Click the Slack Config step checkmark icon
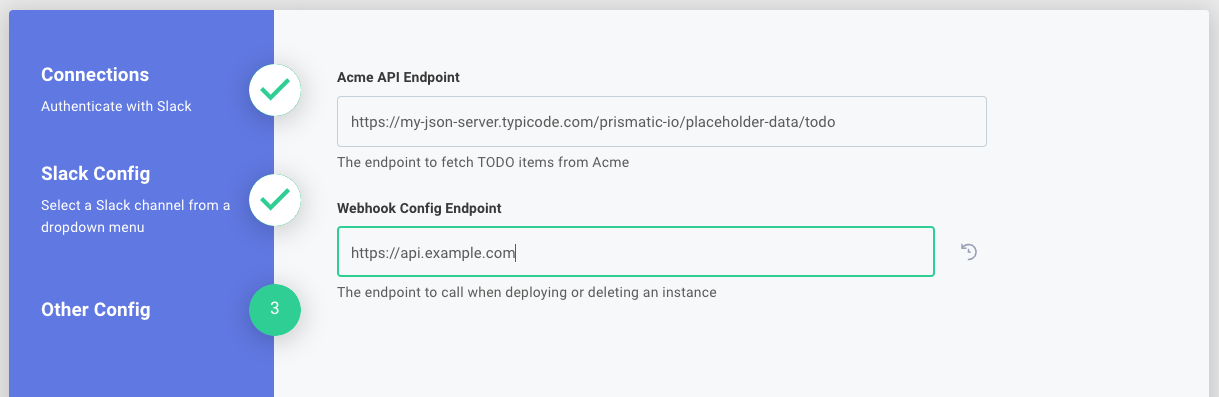 tap(275, 199)
